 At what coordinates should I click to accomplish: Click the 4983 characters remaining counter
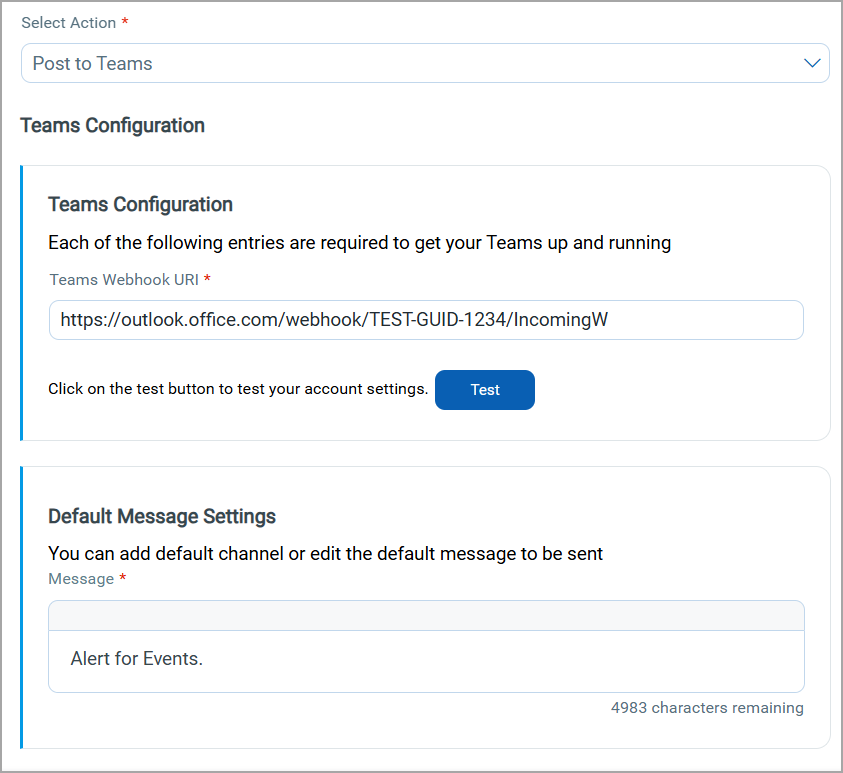707,708
